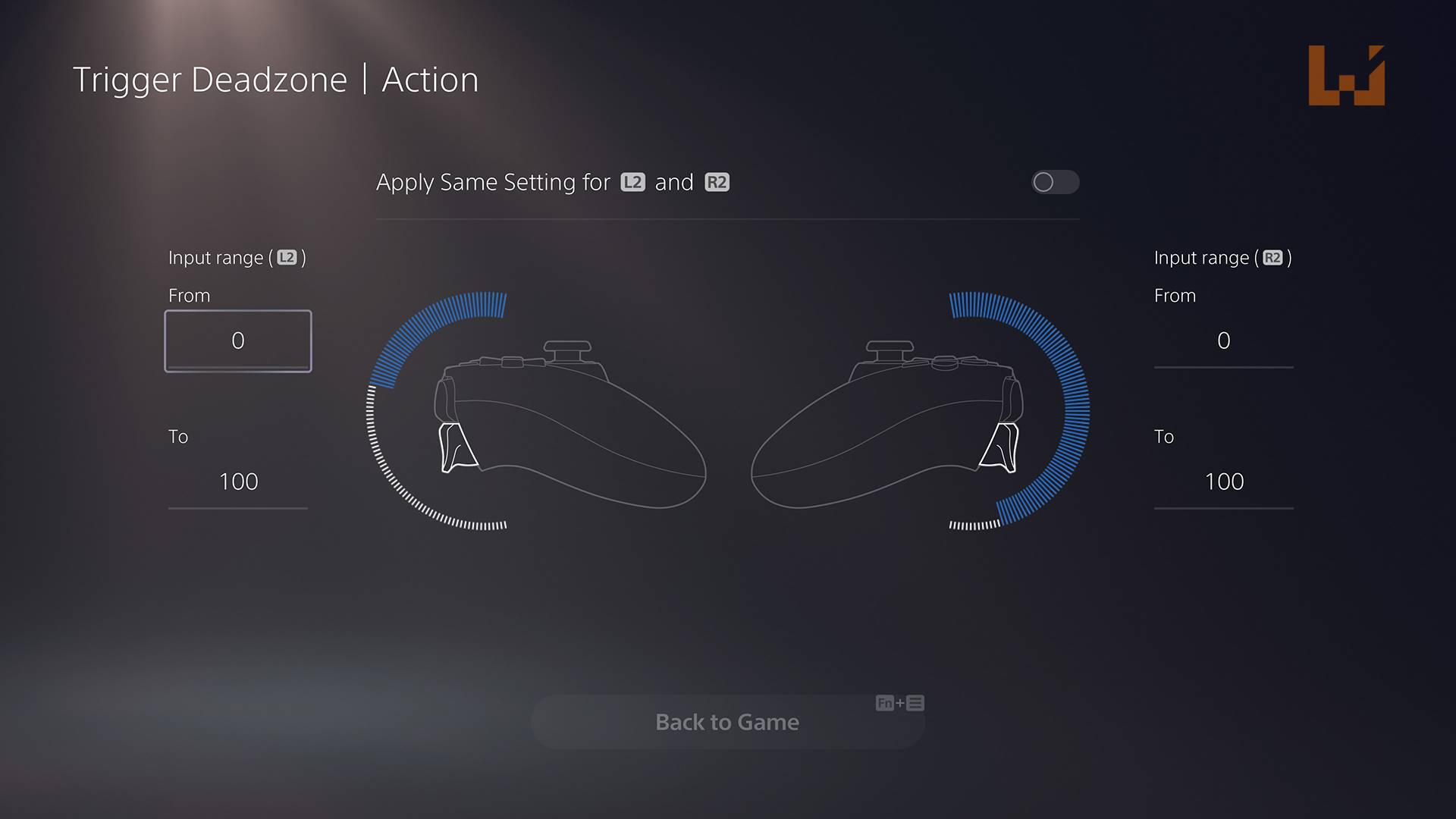Image resolution: width=1456 pixels, height=819 pixels.
Task: Click Back to Game button
Action: (x=728, y=721)
